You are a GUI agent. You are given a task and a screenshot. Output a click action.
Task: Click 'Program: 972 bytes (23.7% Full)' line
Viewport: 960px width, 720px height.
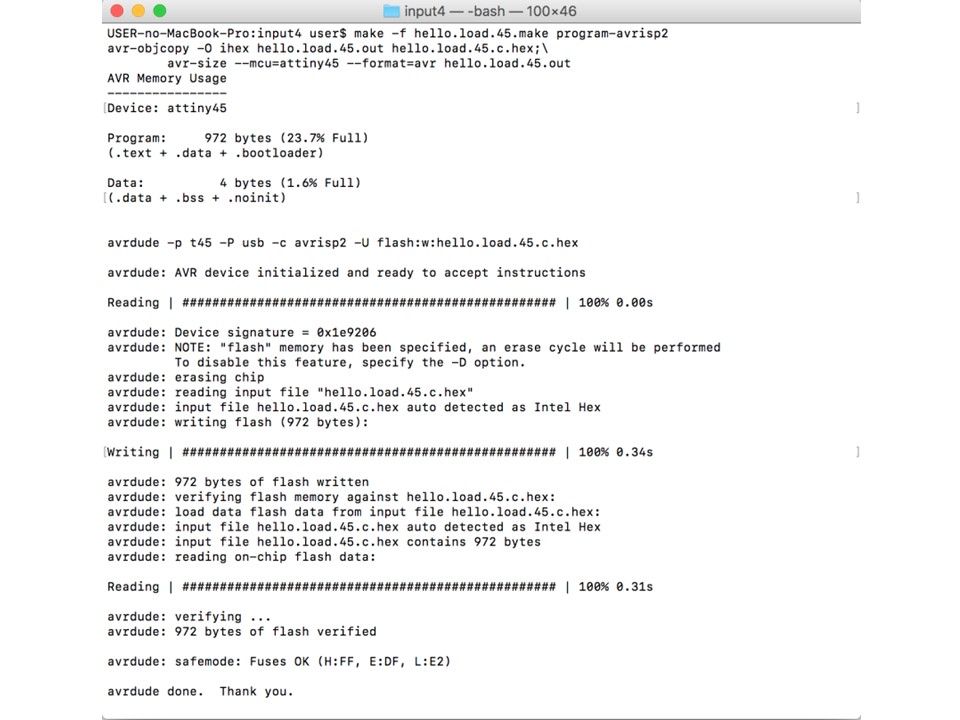point(238,138)
